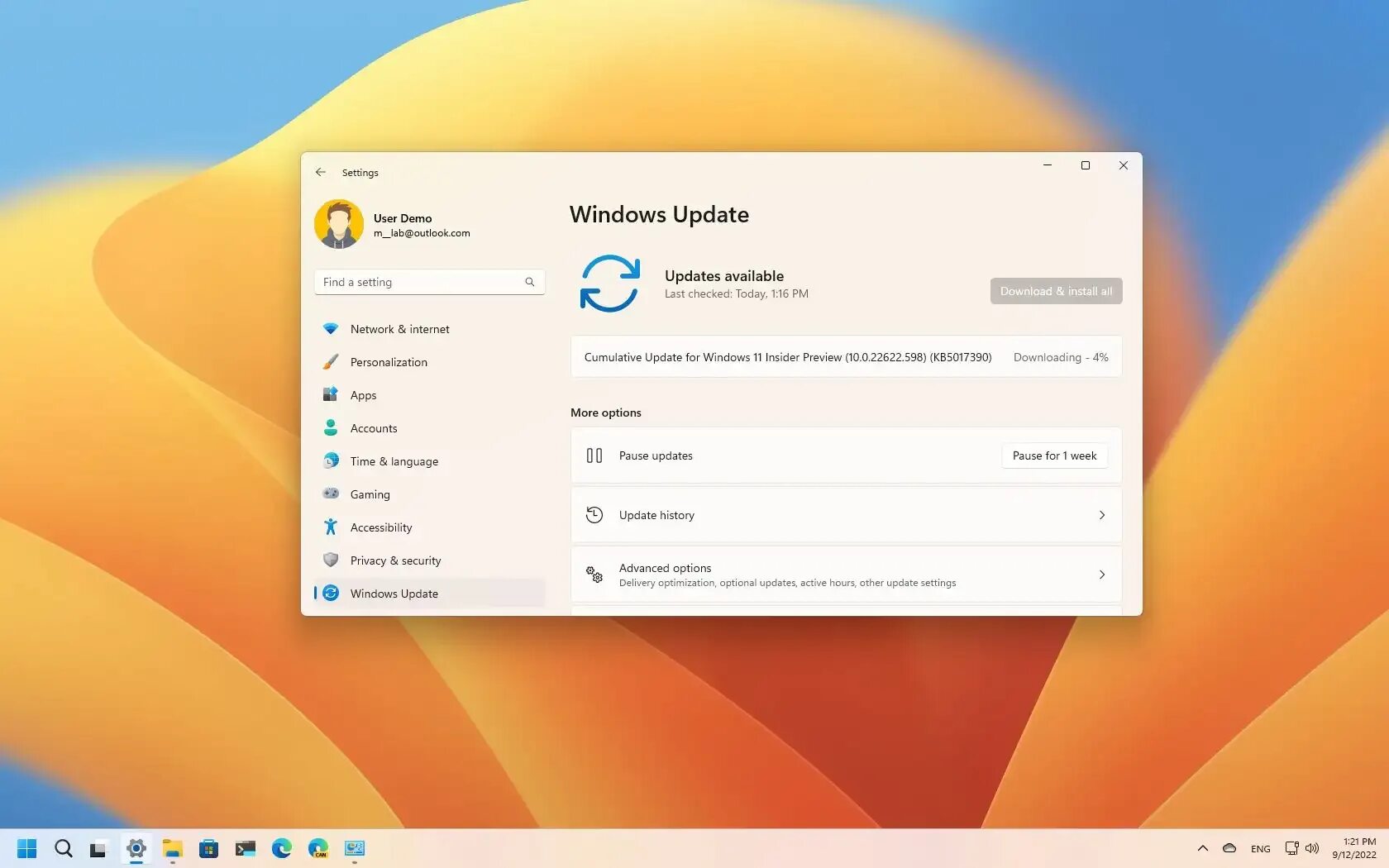Screen dimensions: 1389x868
Task: Click the Wi-Fi icon for Network & internet
Action: pyautogui.click(x=331, y=328)
